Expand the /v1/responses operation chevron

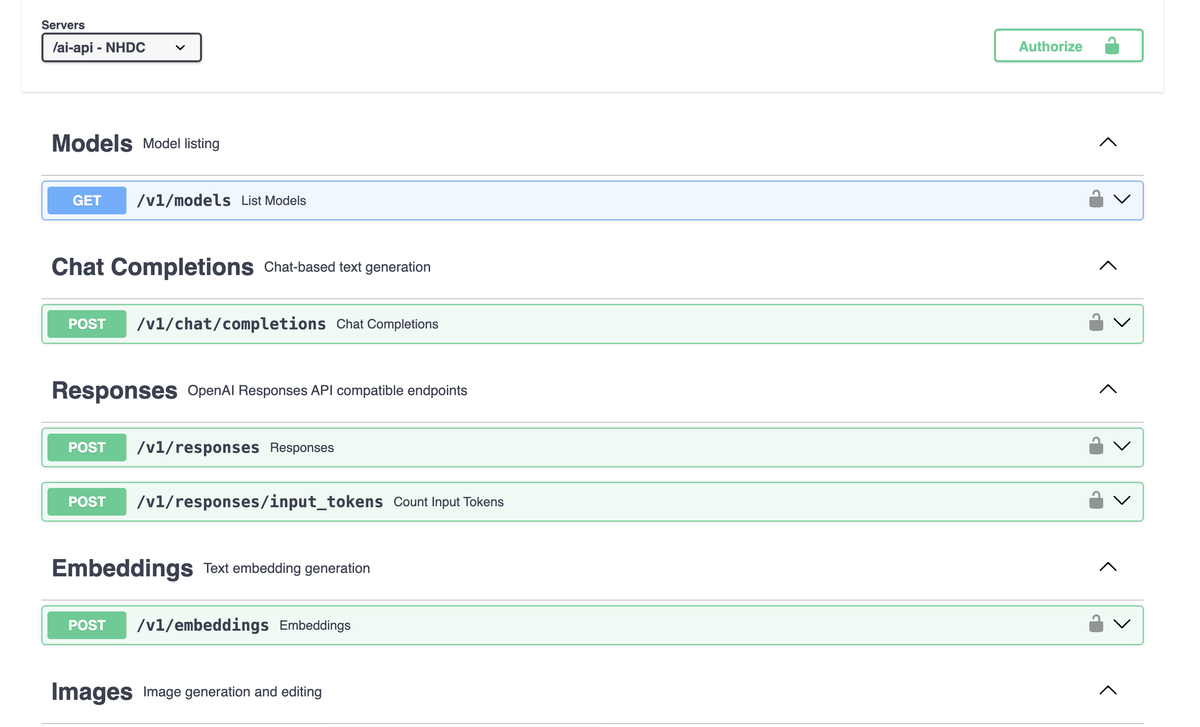tap(1122, 447)
